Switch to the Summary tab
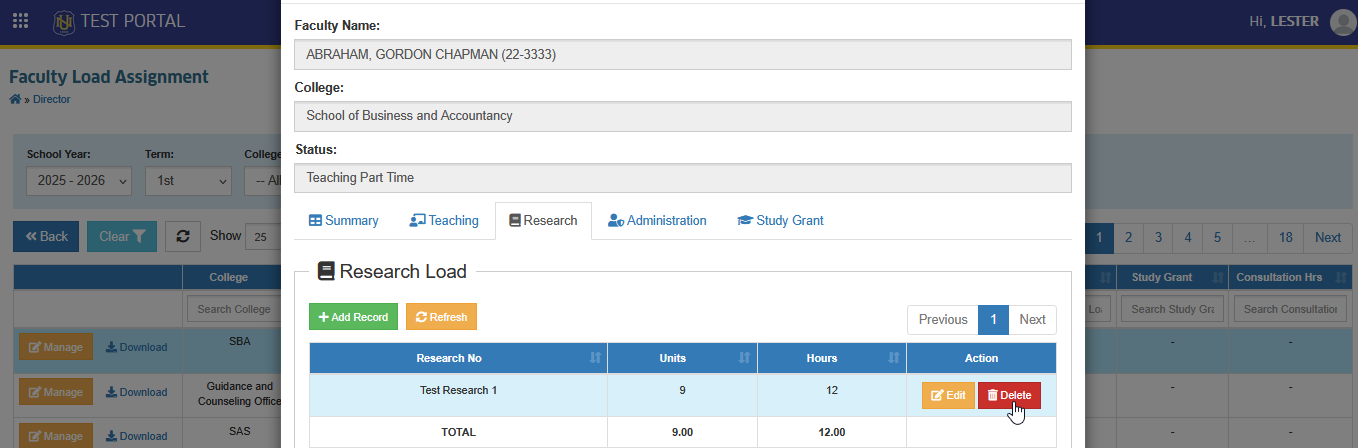Image resolution: width=1358 pixels, height=448 pixels. 343,221
